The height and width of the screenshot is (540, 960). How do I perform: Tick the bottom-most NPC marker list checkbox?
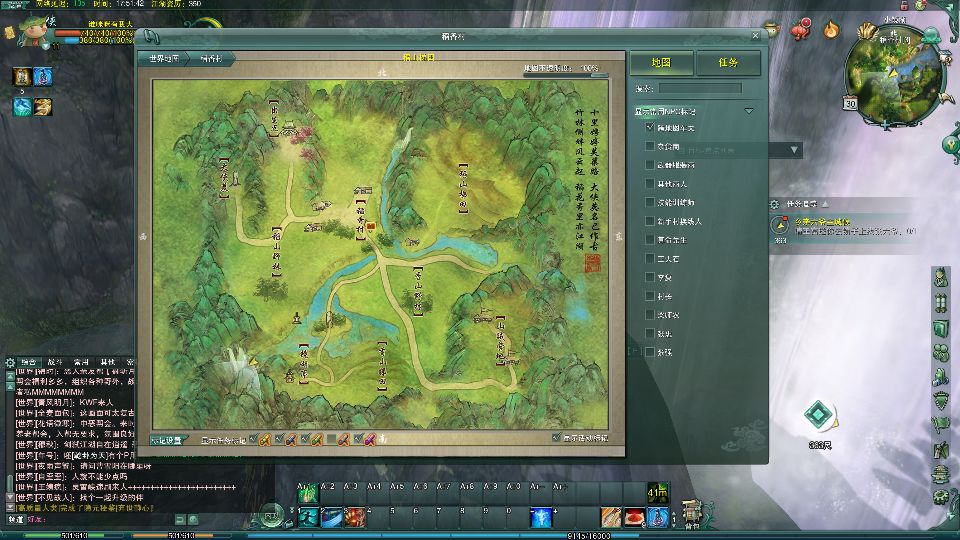[650, 352]
